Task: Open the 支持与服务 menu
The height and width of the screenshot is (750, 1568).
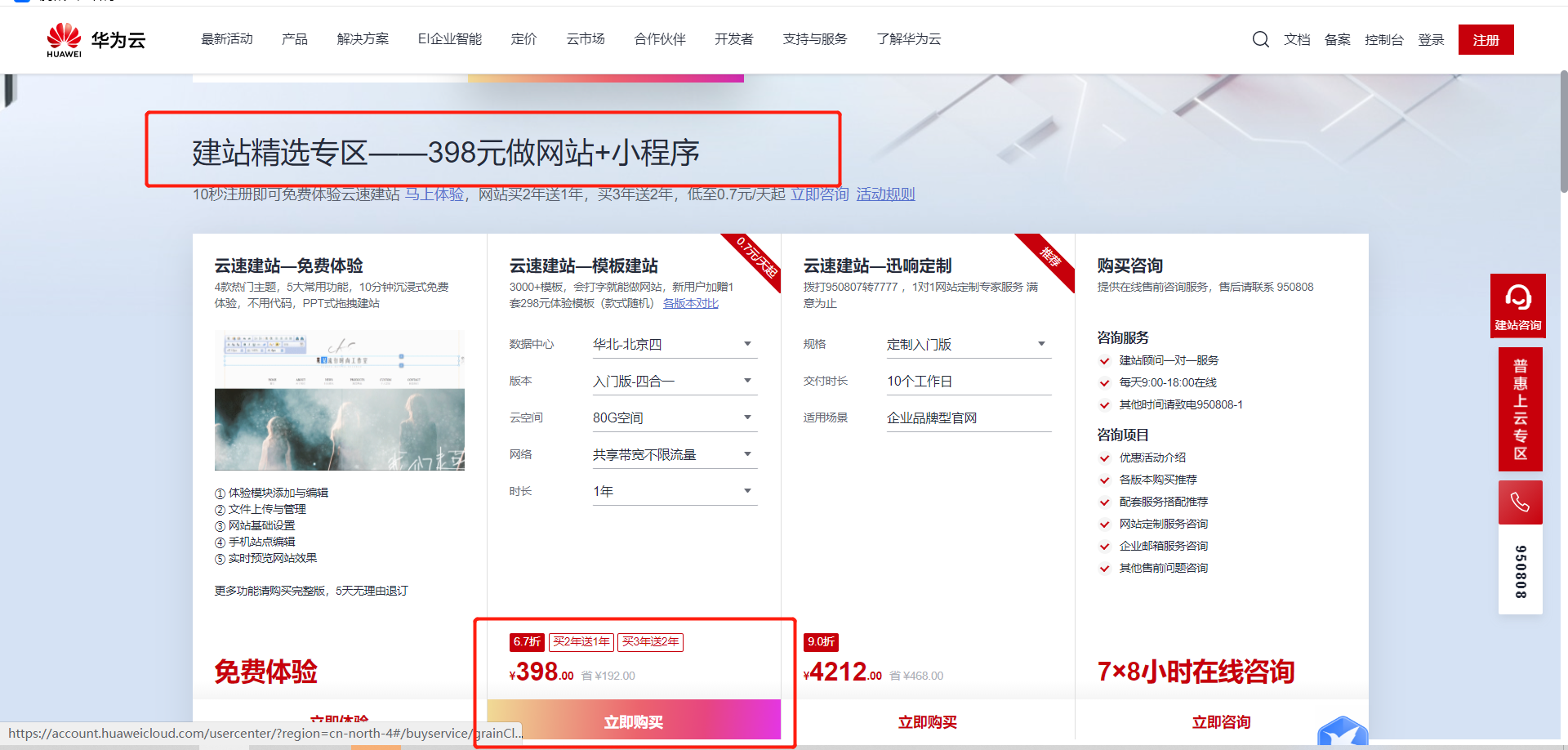Action: coord(815,39)
